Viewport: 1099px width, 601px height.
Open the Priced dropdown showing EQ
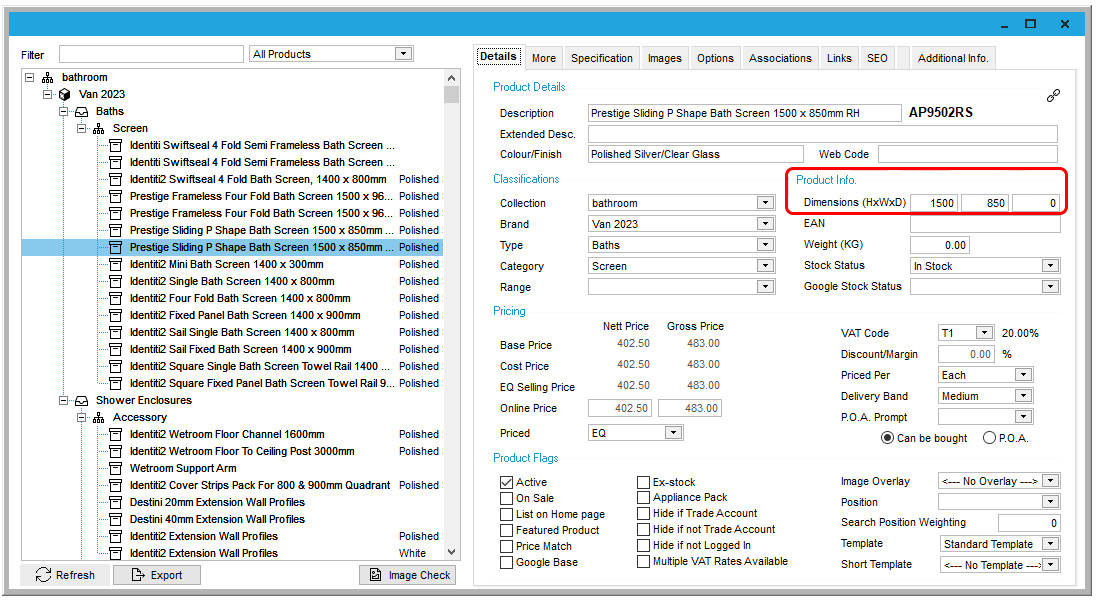673,433
